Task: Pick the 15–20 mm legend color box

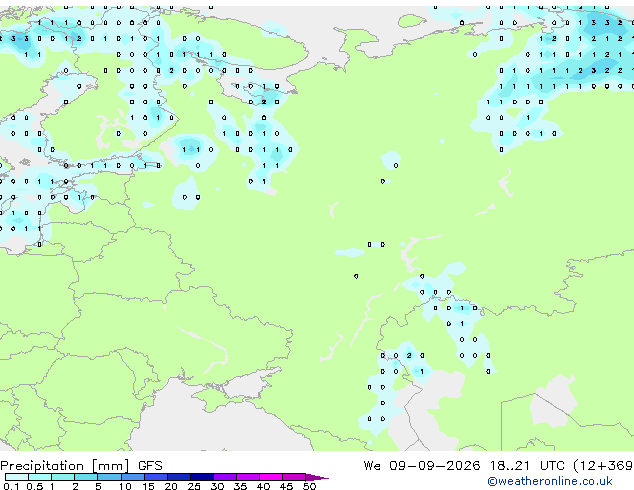Action: (156, 477)
